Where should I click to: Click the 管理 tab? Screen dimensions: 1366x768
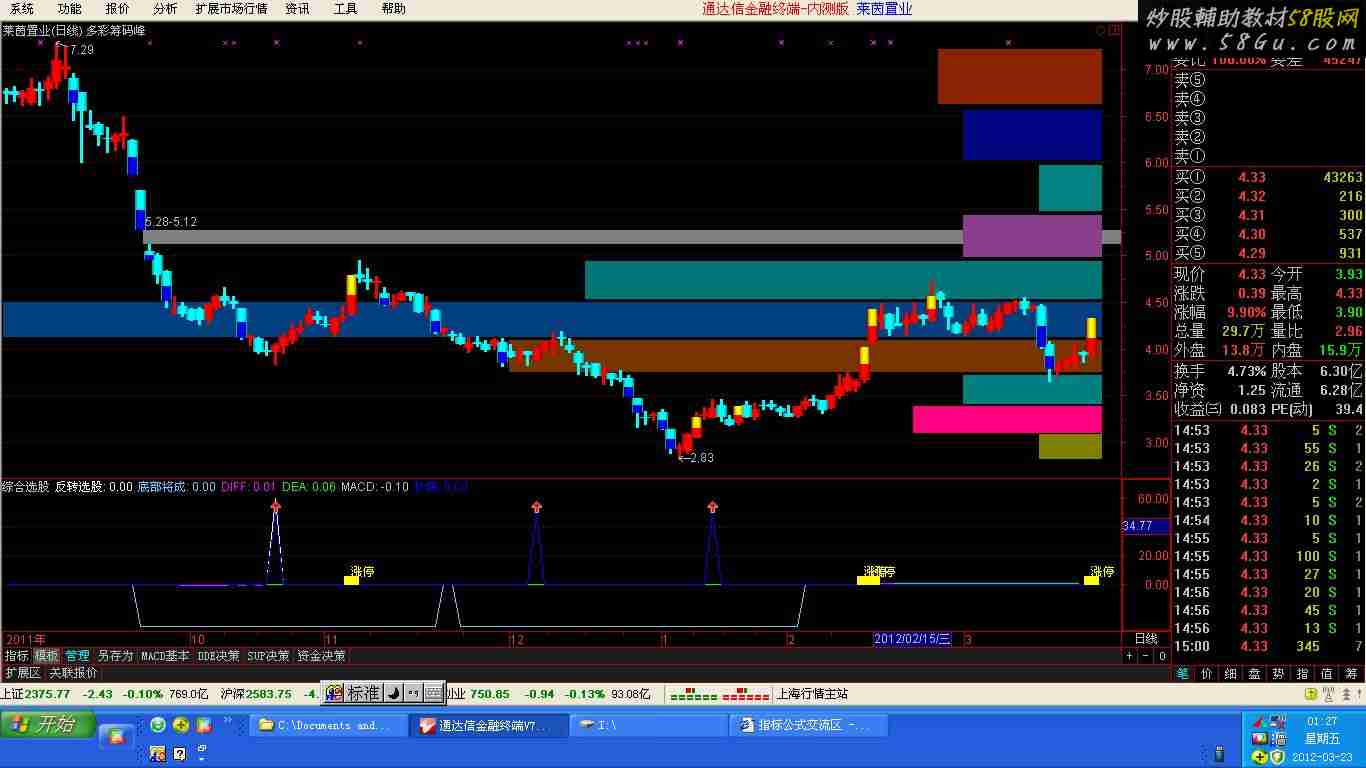click(x=77, y=656)
